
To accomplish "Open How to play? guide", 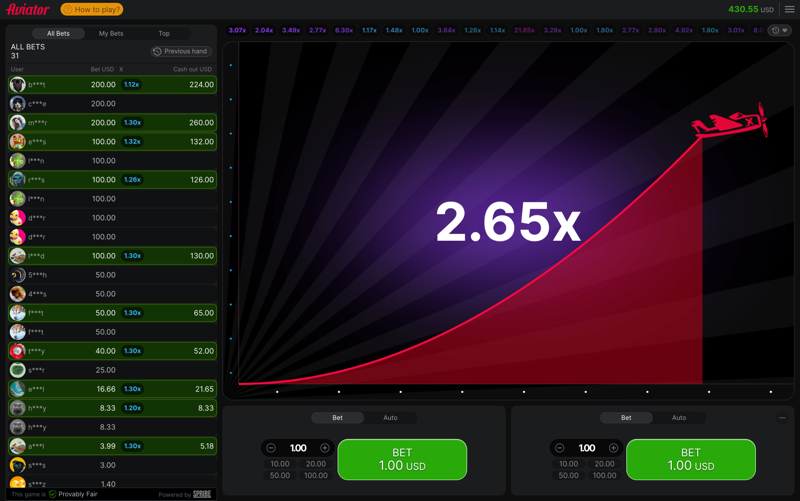I will click(92, 9).
